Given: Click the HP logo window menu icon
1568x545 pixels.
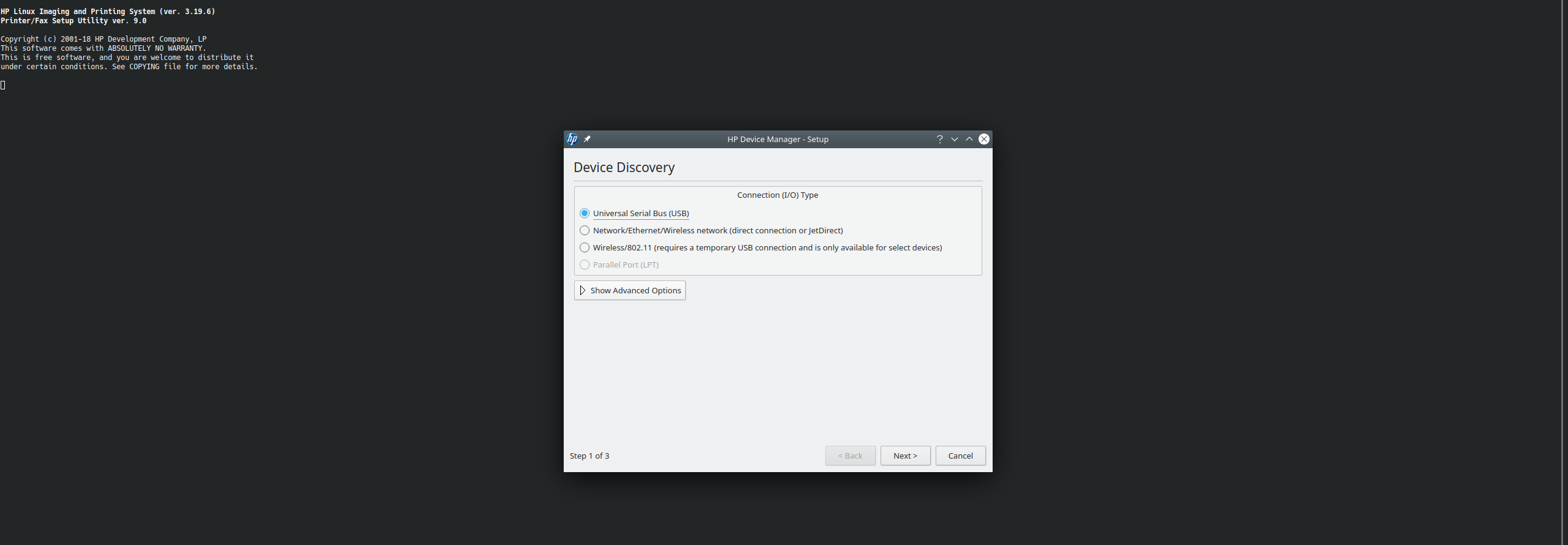Looking at the screenshot, I should tap(572, 139).
